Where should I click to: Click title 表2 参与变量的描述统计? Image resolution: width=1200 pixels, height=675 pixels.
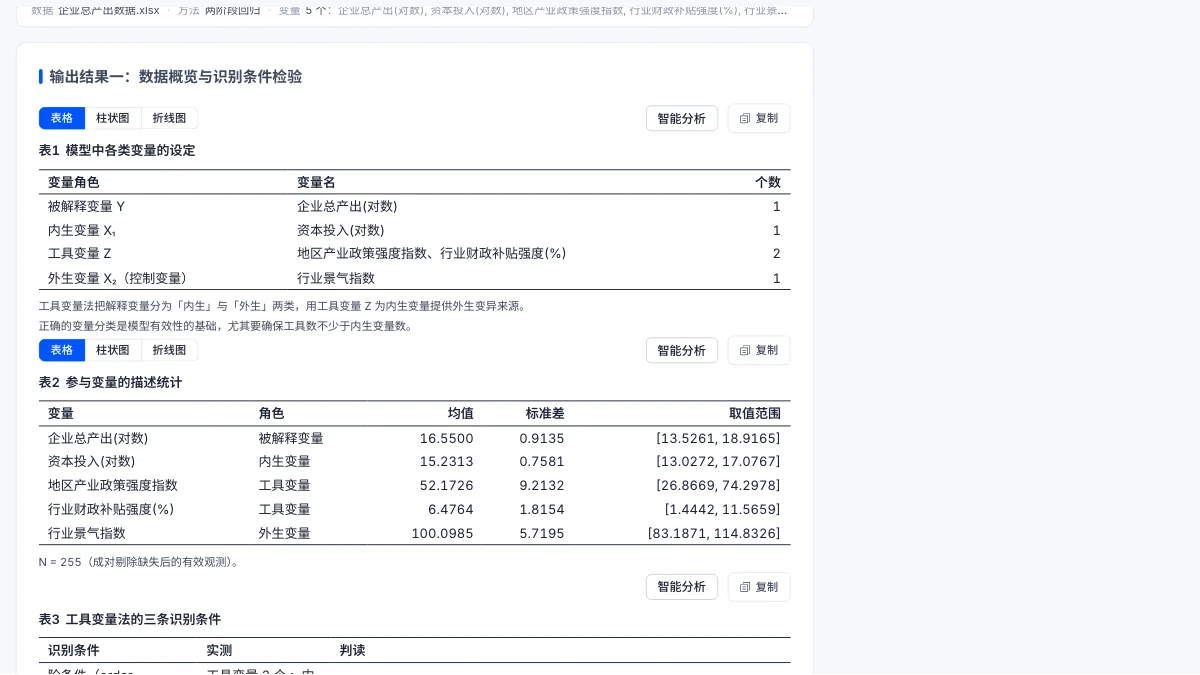coord(110,382)
